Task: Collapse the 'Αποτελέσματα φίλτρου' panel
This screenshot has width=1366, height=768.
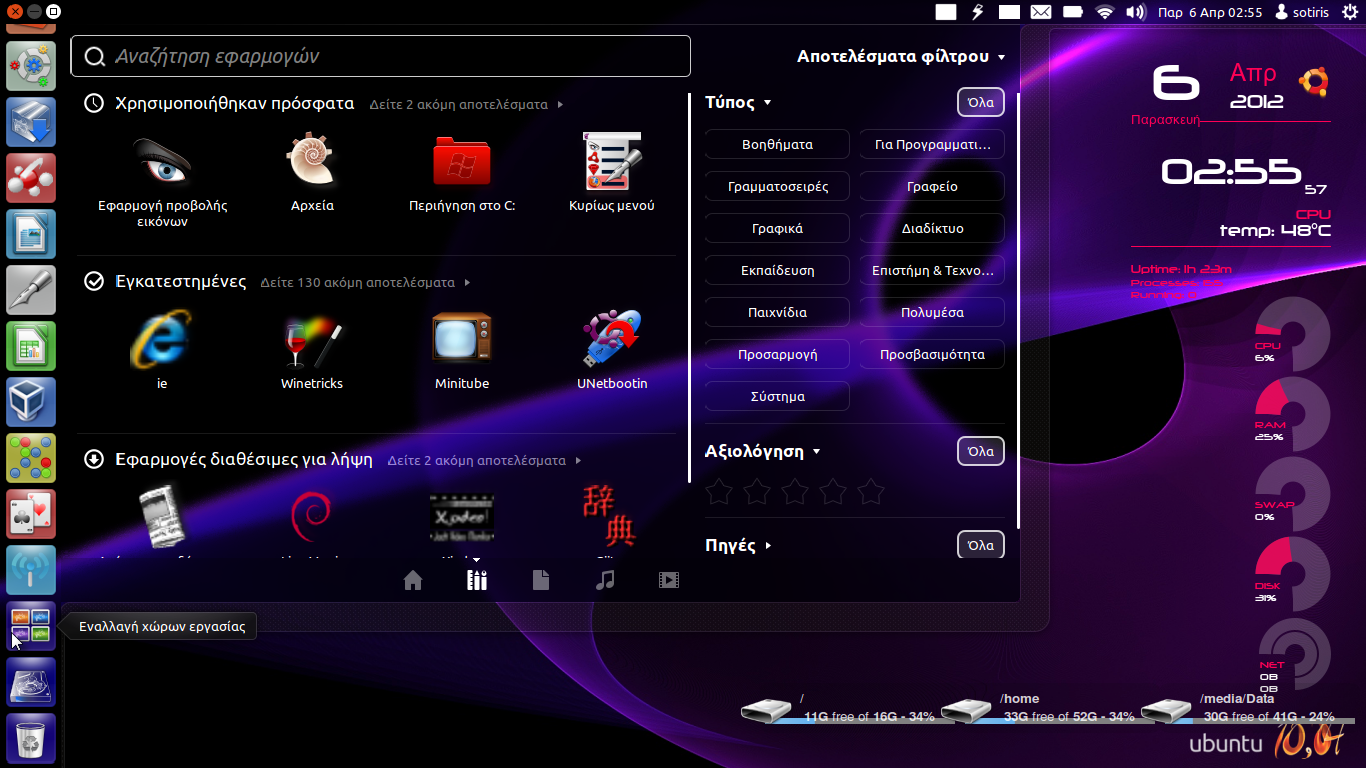Action: tap(900, 57)
